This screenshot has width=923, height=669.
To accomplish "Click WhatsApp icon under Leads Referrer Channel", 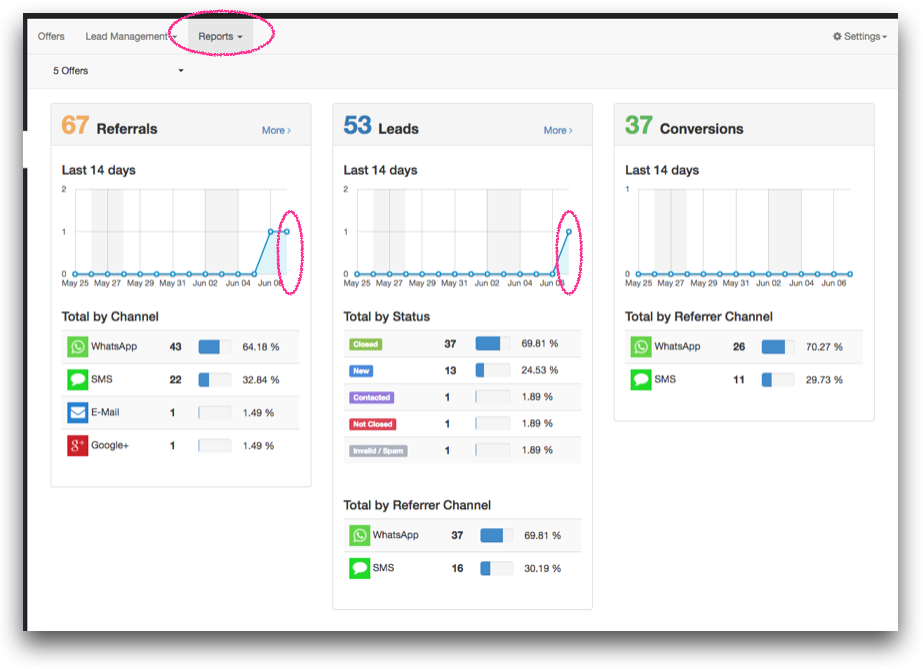I will (360, 536).
